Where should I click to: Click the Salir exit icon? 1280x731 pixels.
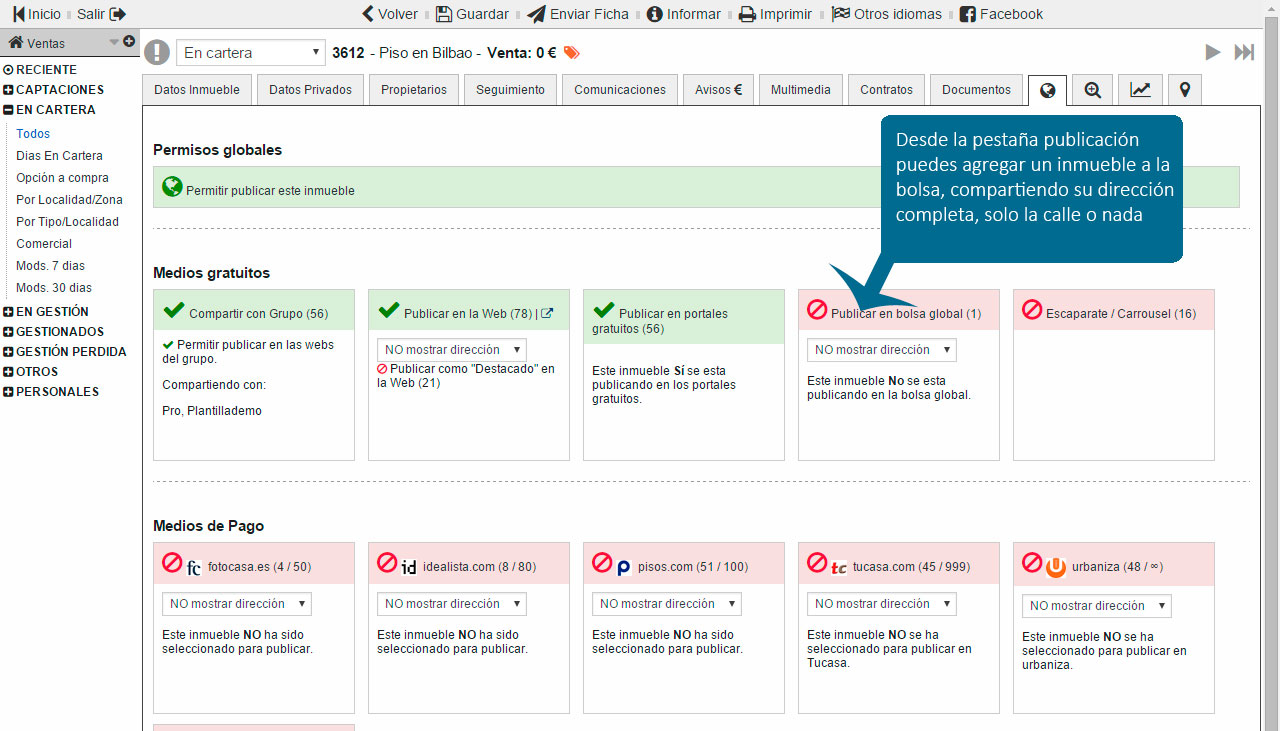pos(118,14)
